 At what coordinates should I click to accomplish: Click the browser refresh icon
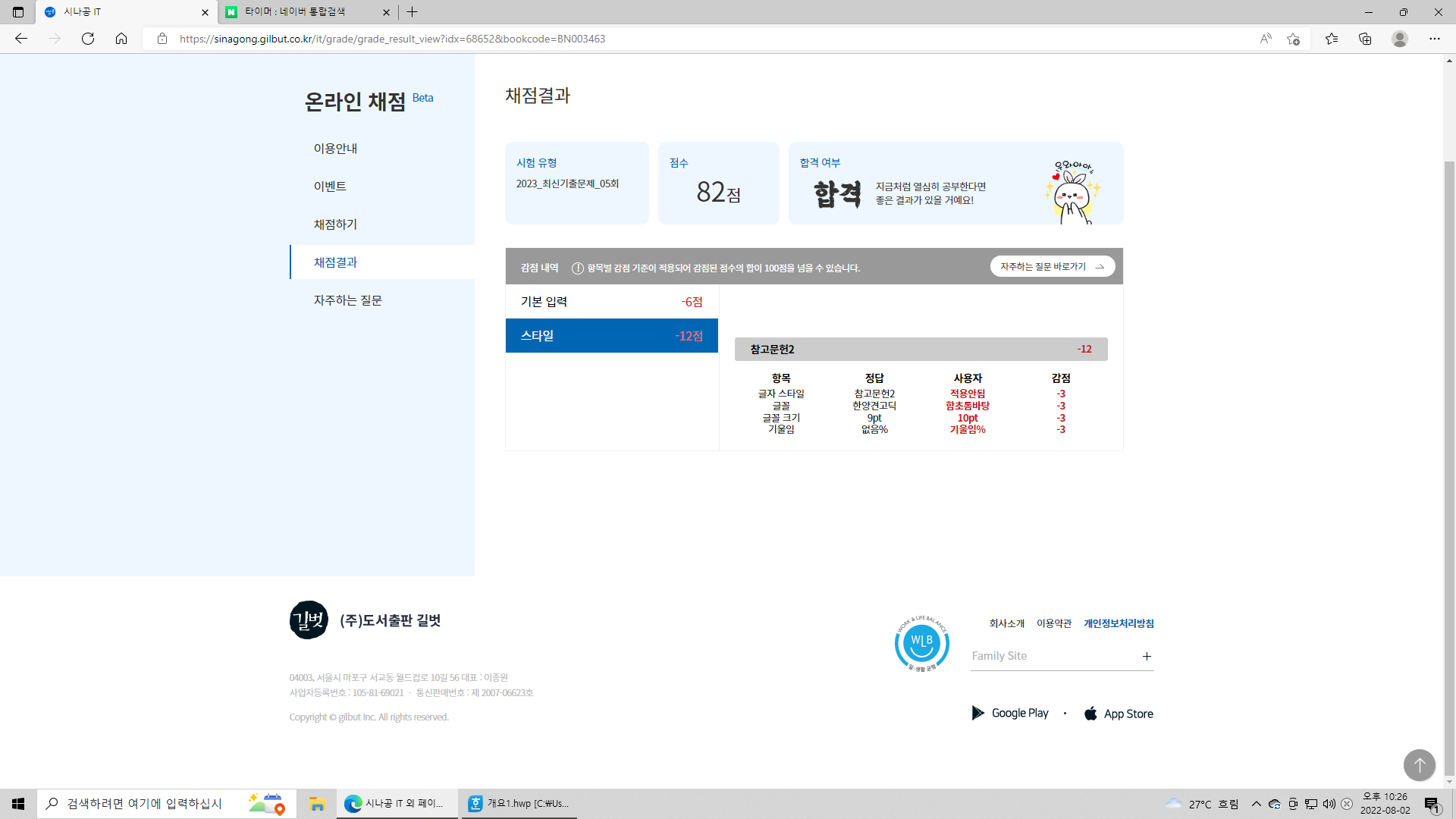tap(88, 39)
